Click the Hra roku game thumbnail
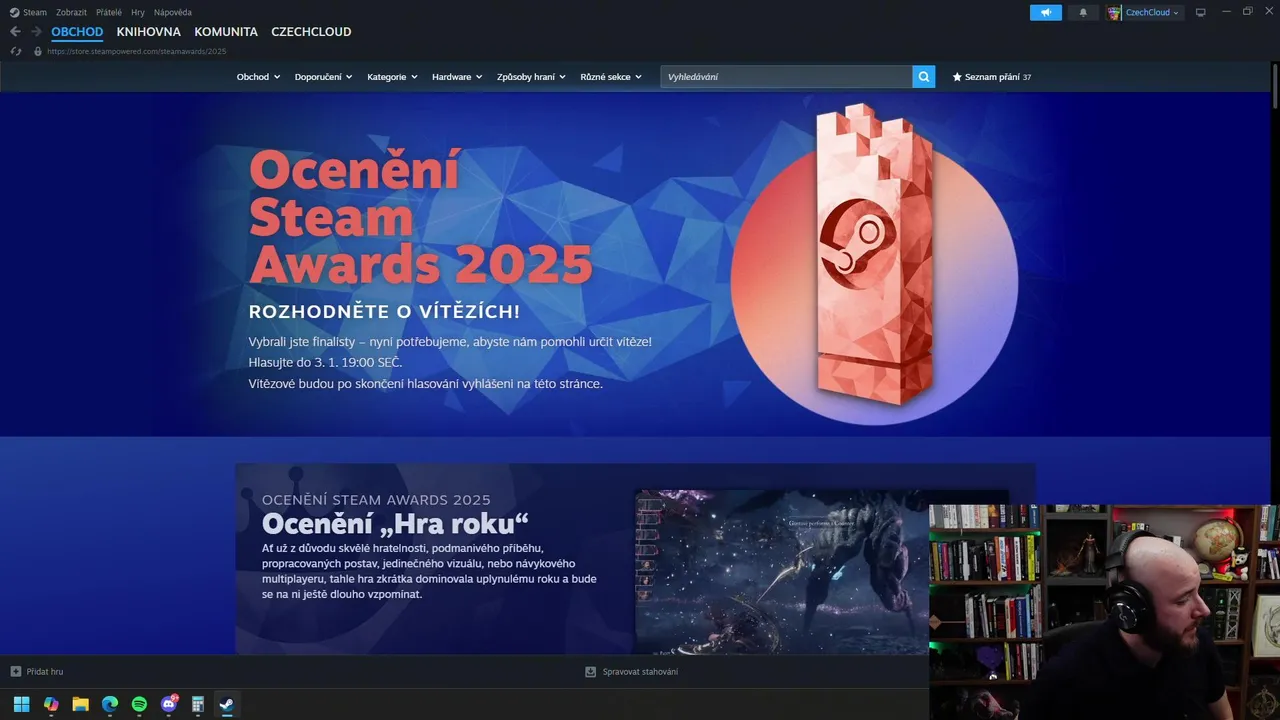1280x720 pixels. [782, 571]
